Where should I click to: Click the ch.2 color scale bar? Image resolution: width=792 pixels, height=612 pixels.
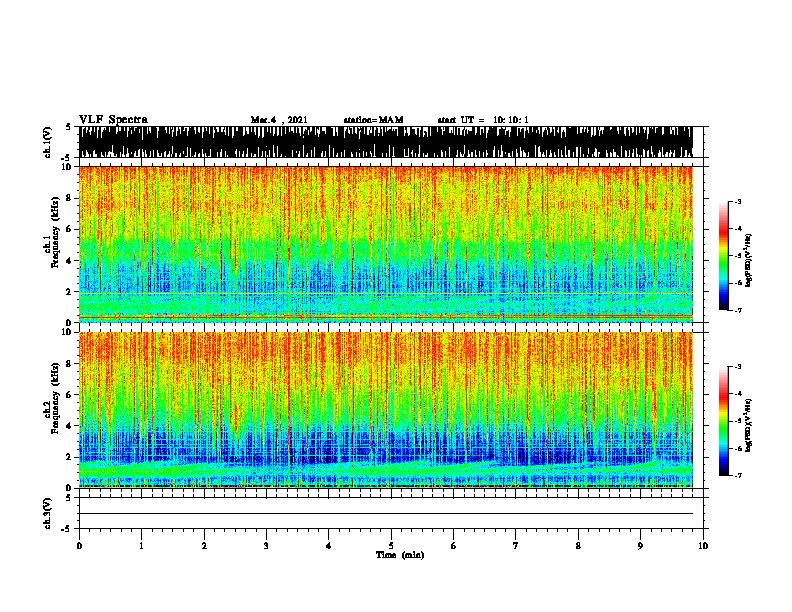tap(723, 421)
